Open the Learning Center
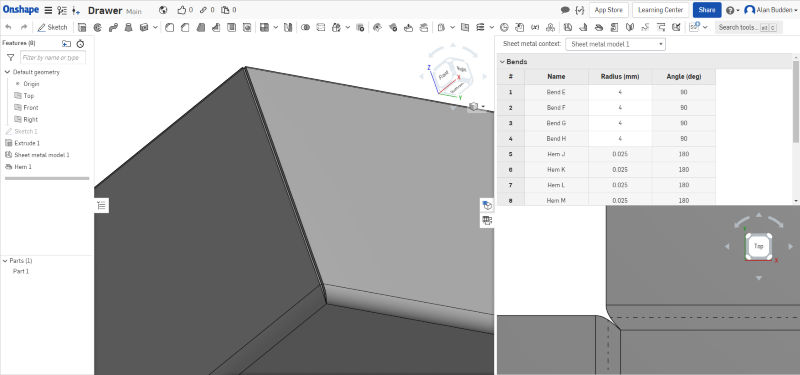The image size is (800, 375). coord(660,10)
